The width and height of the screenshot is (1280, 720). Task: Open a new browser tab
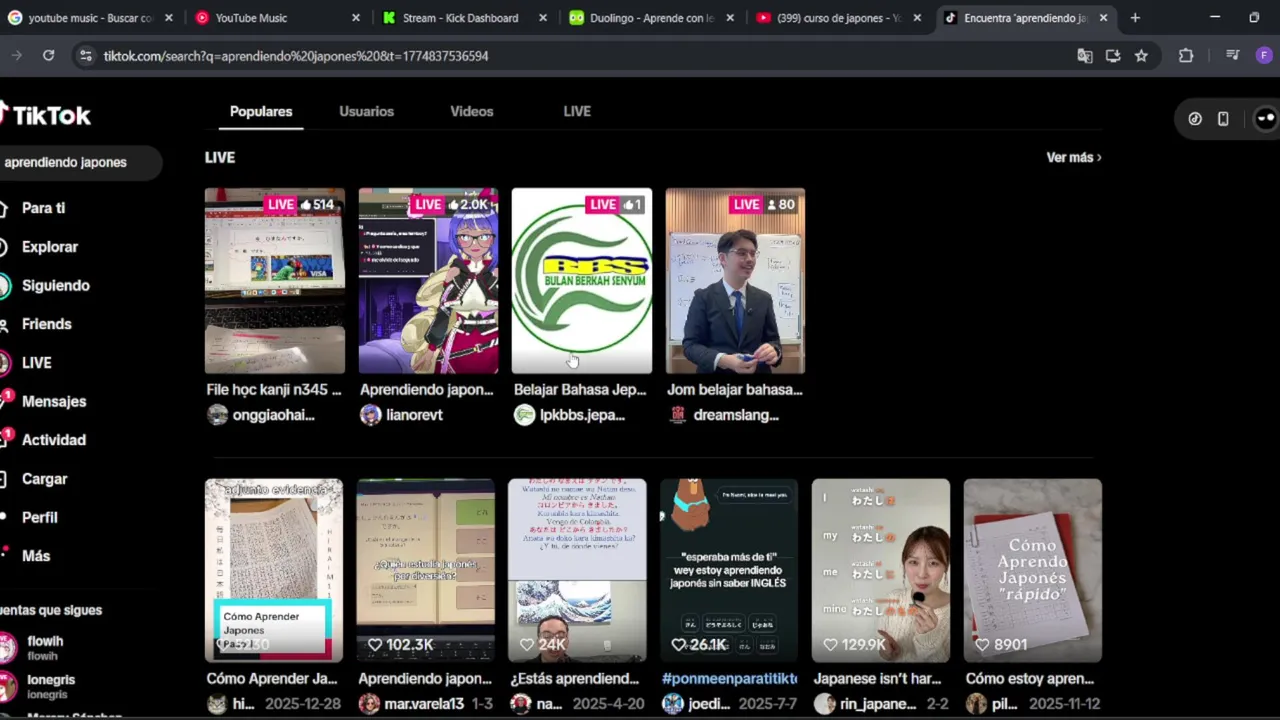(x=1135, y=18)
